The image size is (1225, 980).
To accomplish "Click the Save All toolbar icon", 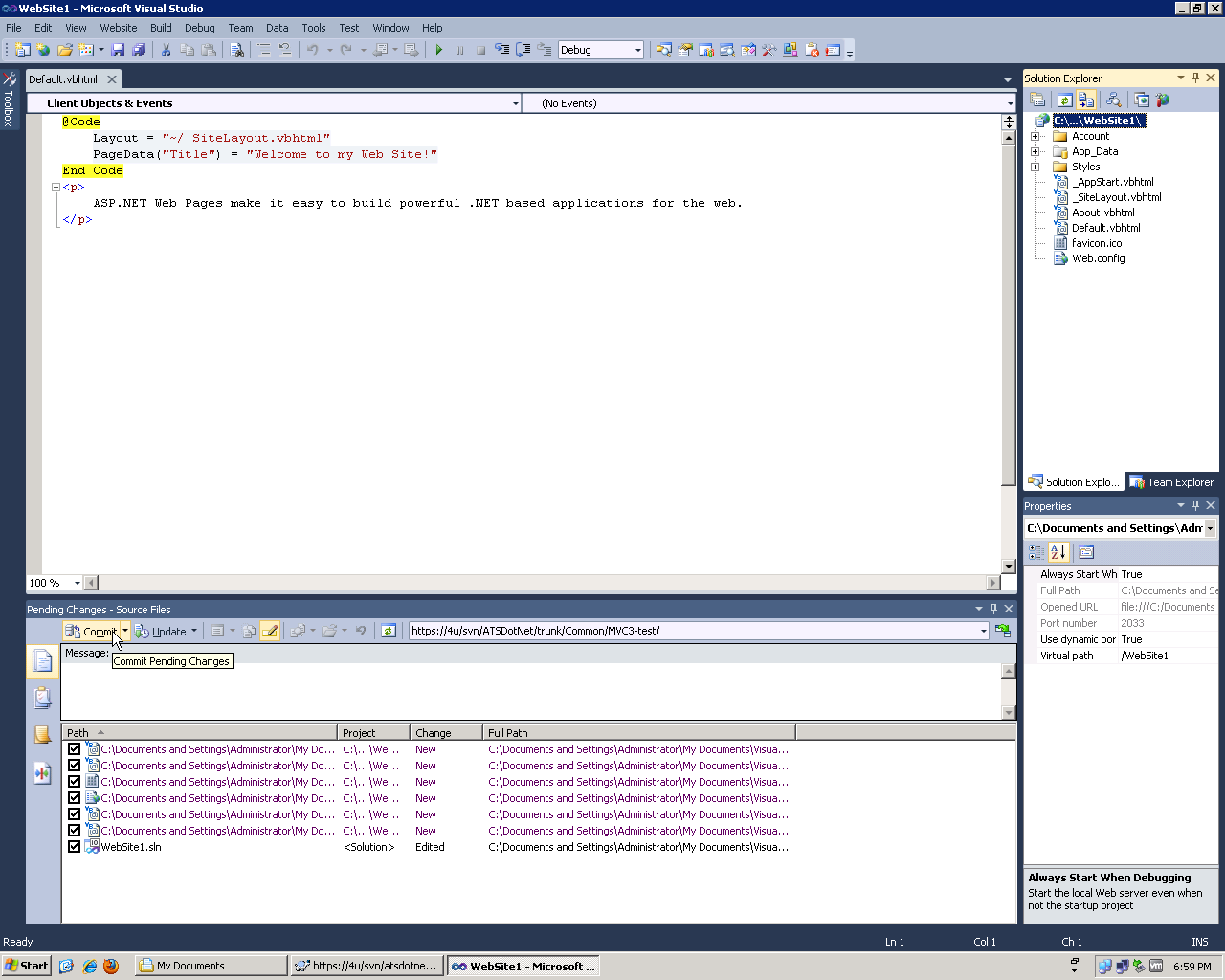I will point(139,50).
